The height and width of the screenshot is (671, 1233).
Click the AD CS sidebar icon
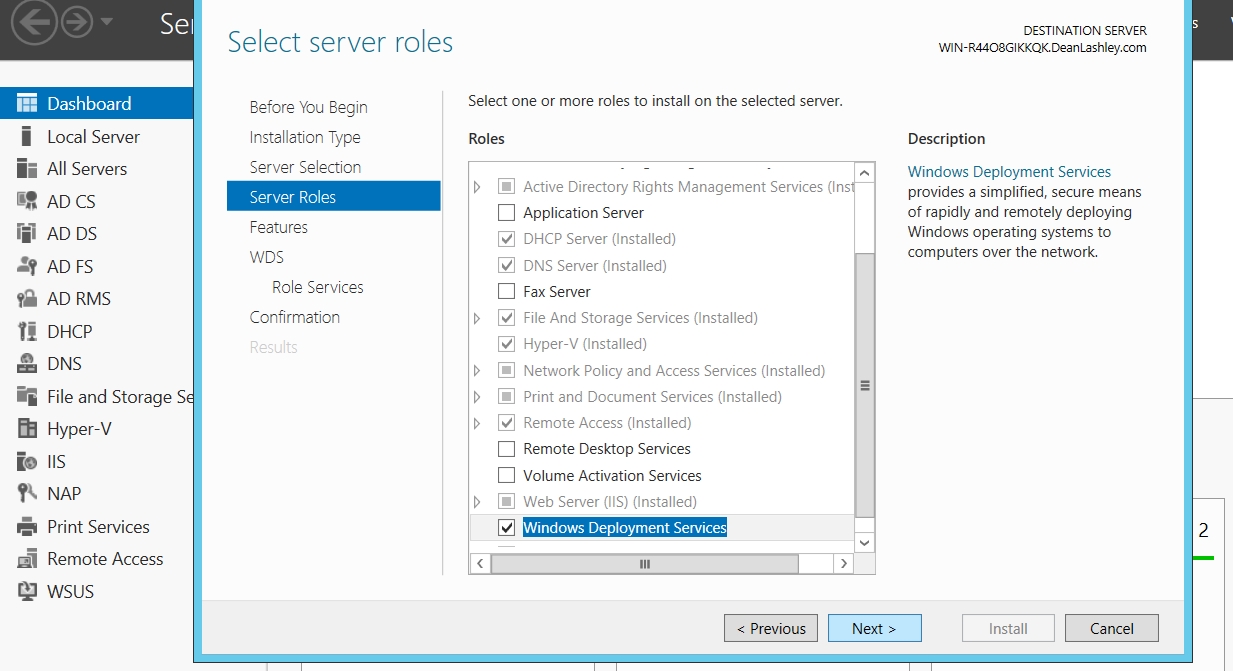point(27,201)
